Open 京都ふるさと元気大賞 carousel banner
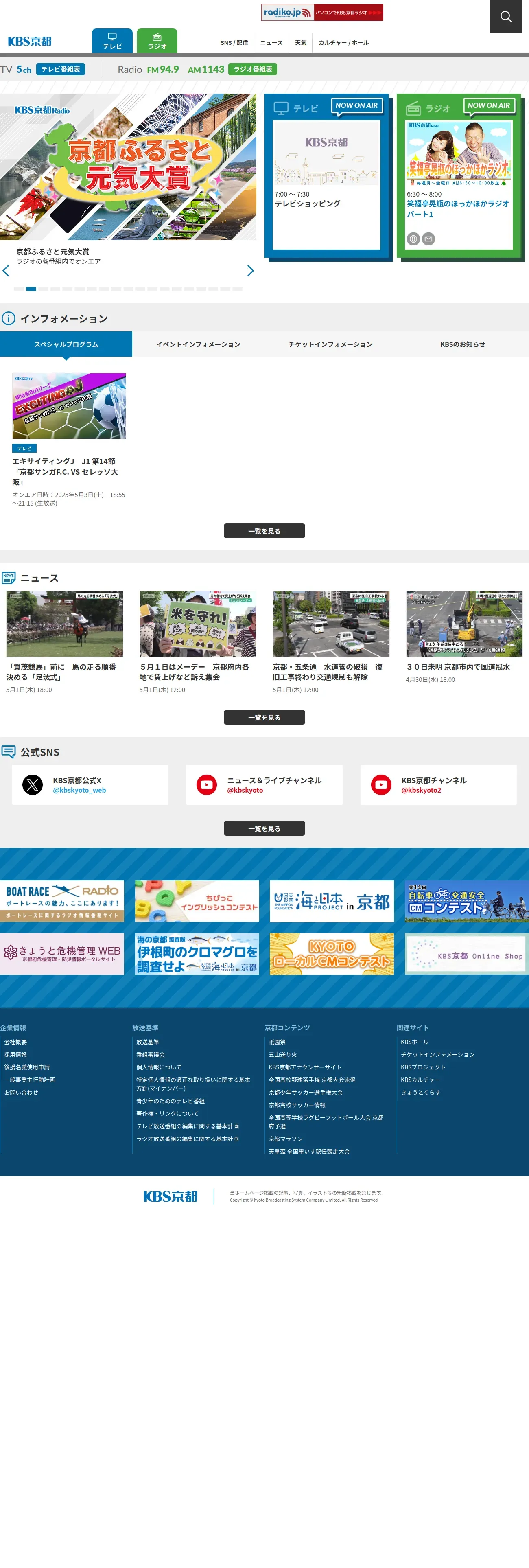529x1568 pixels. 129,167
